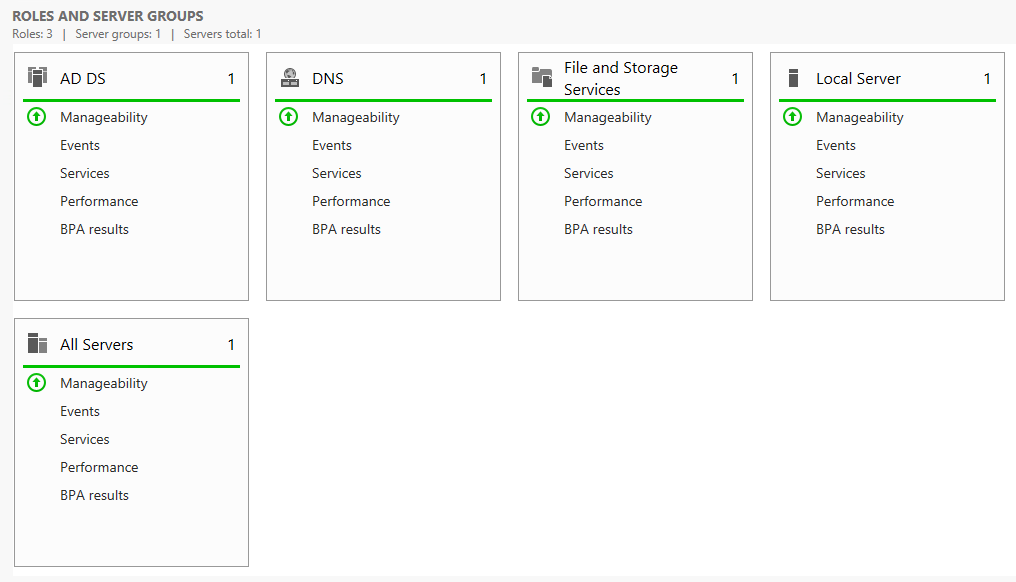This screenshot has height=582, width=1016.
Task: Open Events under File and Storage Services
Action: (584, 145)
